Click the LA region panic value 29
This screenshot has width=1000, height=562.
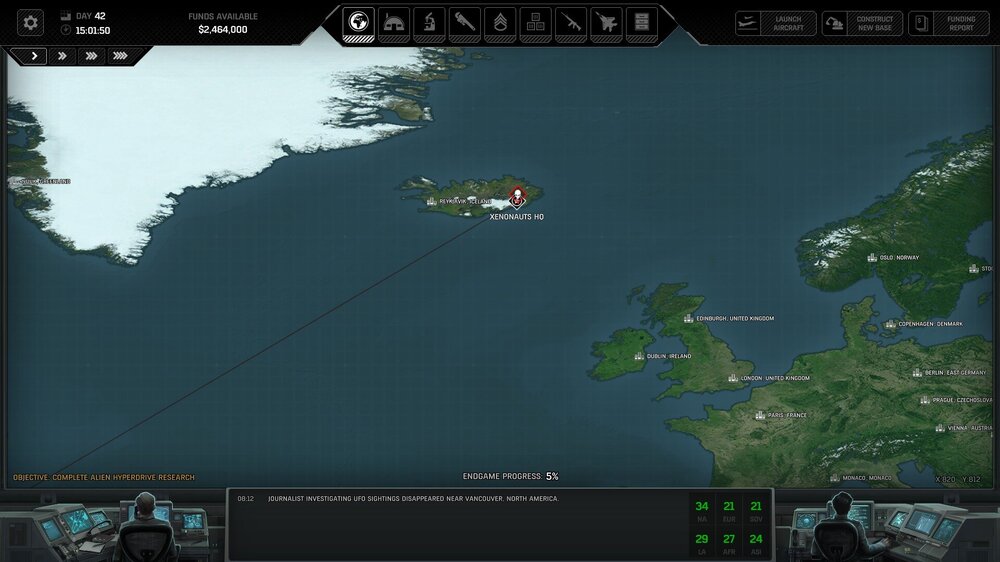[702, 539]
